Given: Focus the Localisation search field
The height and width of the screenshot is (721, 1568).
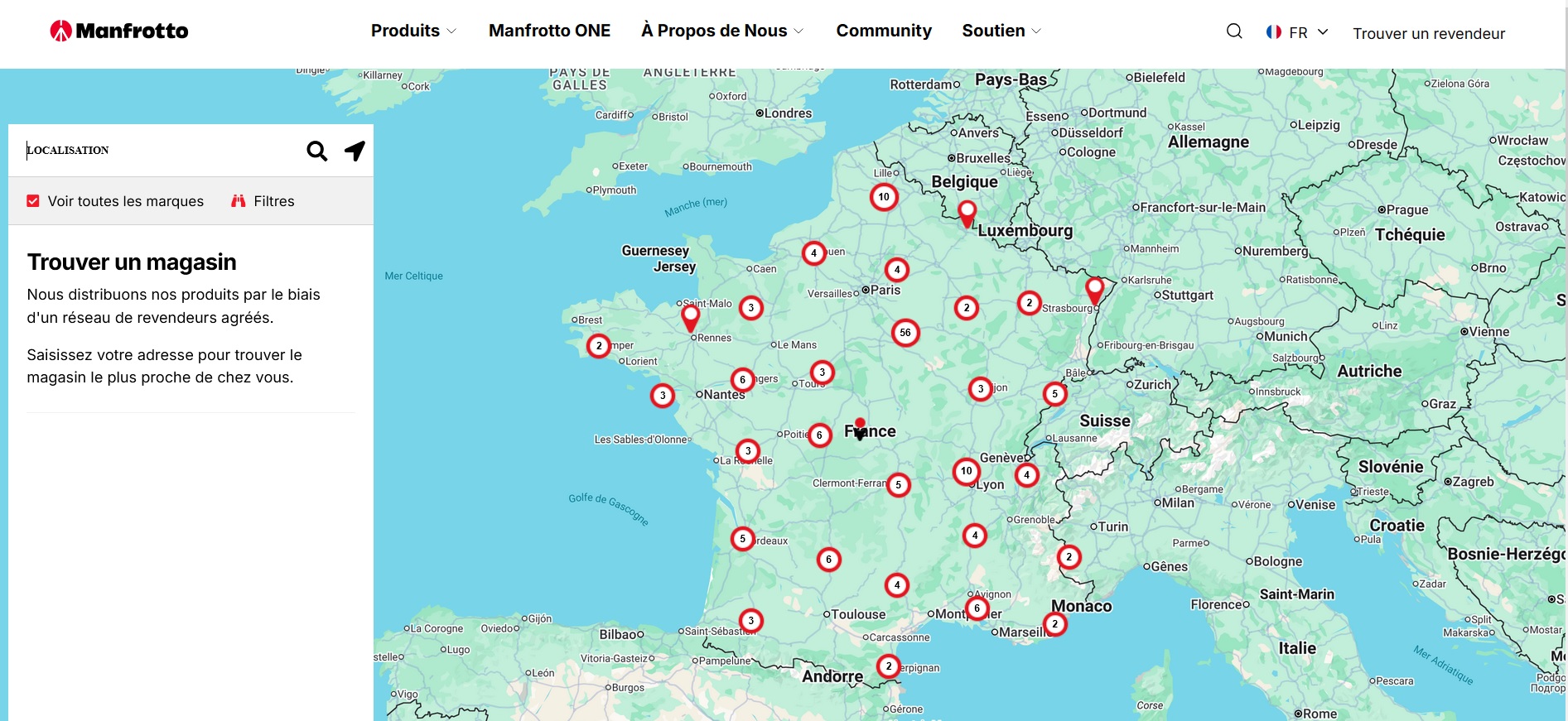Looking at the screenshot, I should 162,151.
